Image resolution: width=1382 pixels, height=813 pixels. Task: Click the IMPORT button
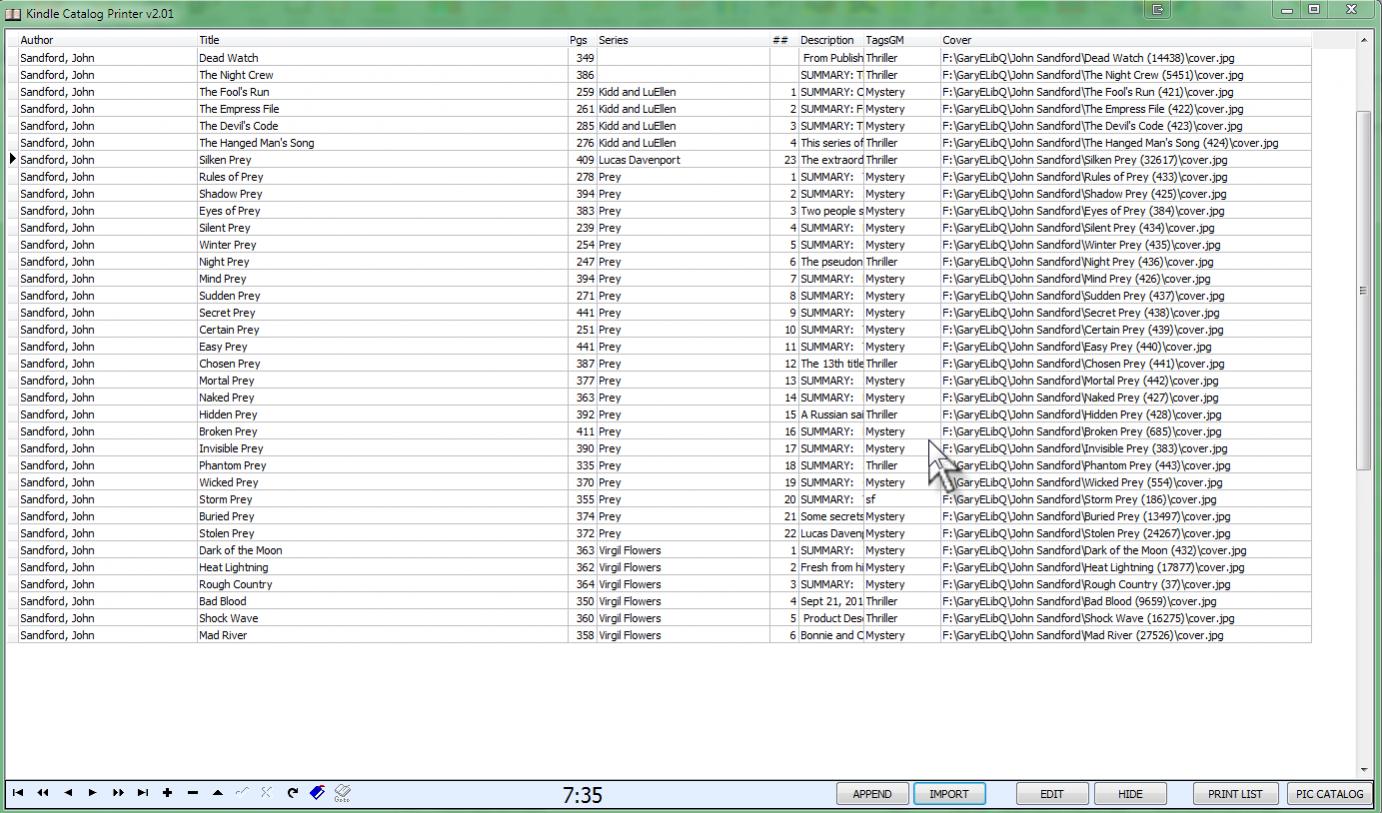click(x=949, y=794)
